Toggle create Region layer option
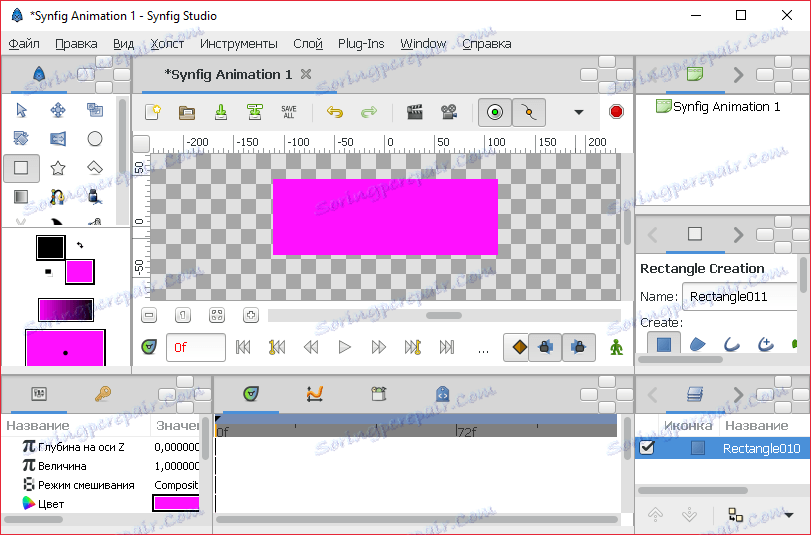Screen dimensions: 811x535 698,344
